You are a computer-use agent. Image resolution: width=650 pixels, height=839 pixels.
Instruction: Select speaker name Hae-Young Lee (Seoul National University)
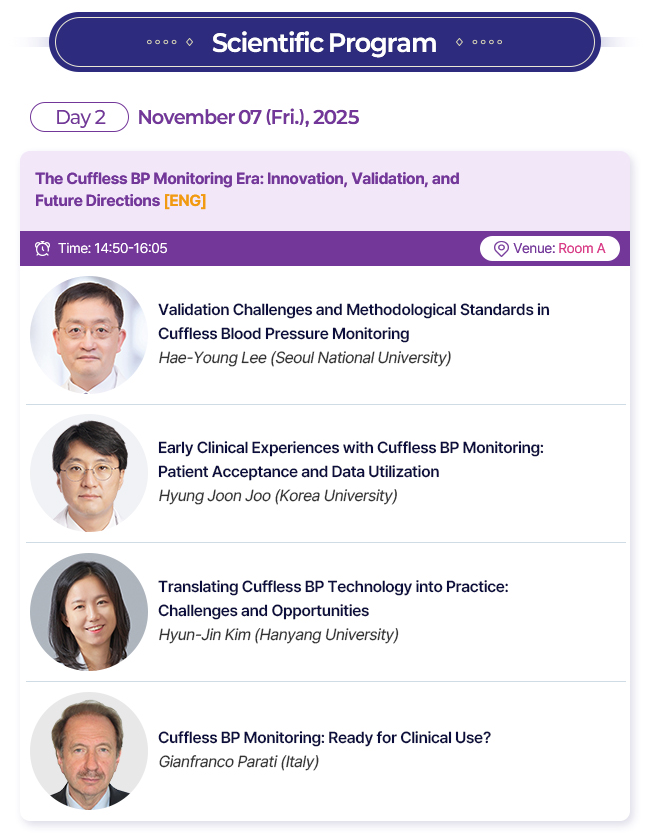[x=304, y=357]
